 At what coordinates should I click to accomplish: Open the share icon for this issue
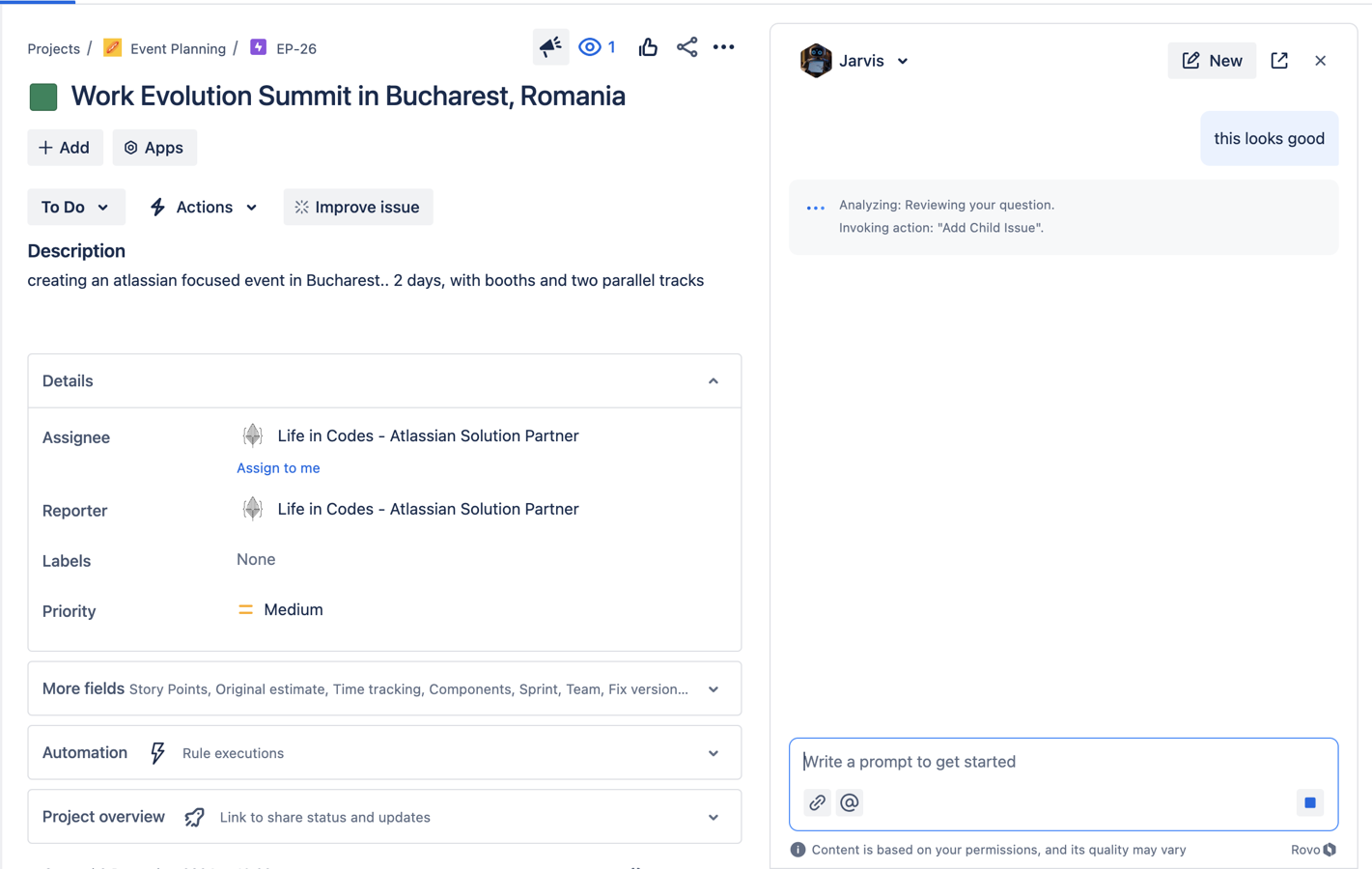point(686,46)
